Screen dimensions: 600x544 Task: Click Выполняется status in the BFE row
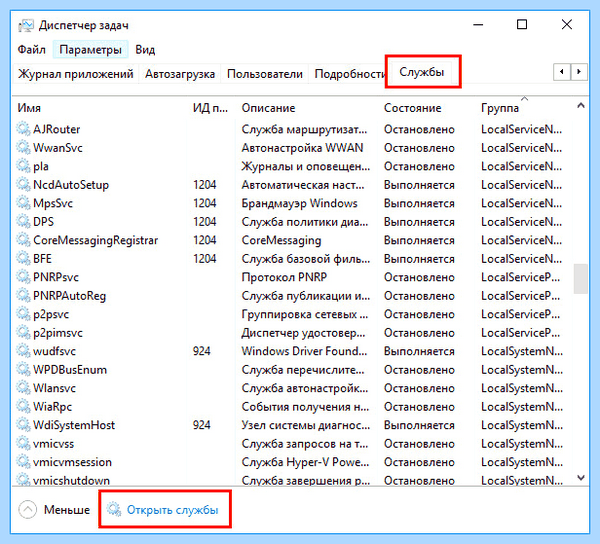click(419, 259)
